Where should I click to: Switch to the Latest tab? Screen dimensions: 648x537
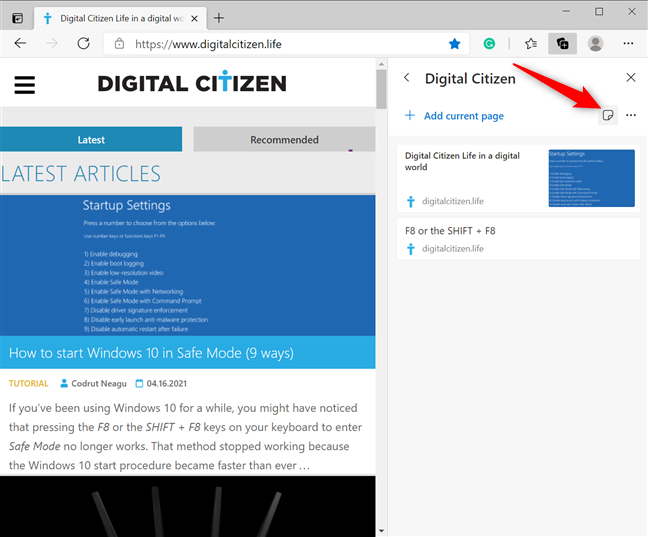coord(91,139)
